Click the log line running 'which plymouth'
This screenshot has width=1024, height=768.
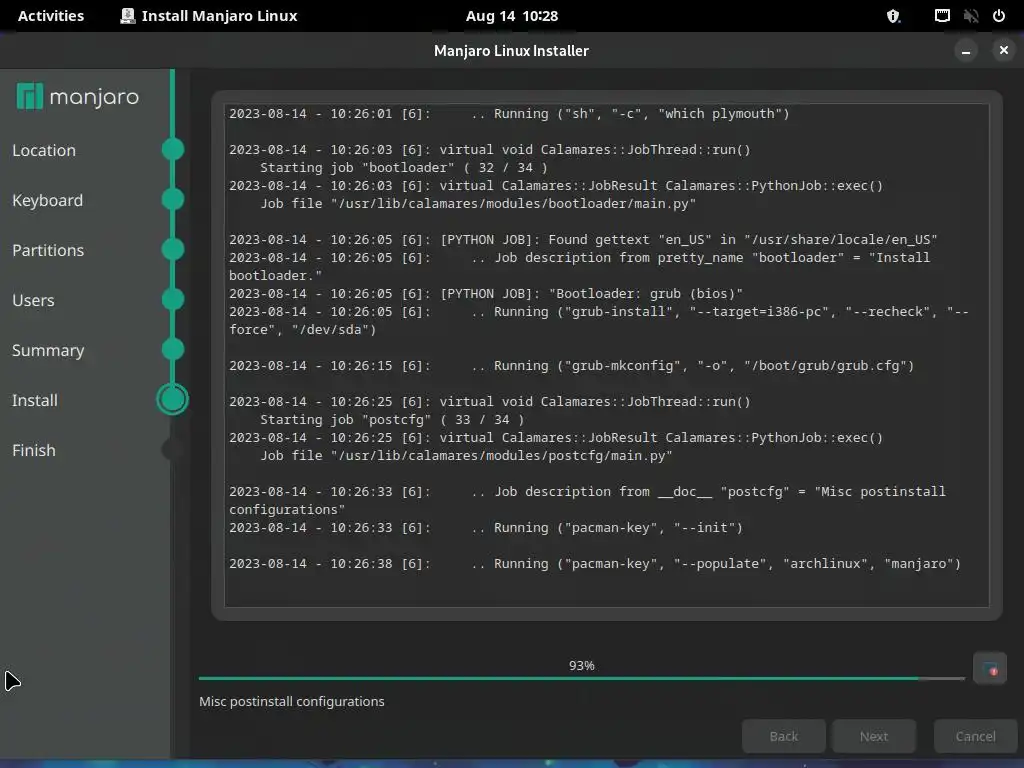pos(509,114)
